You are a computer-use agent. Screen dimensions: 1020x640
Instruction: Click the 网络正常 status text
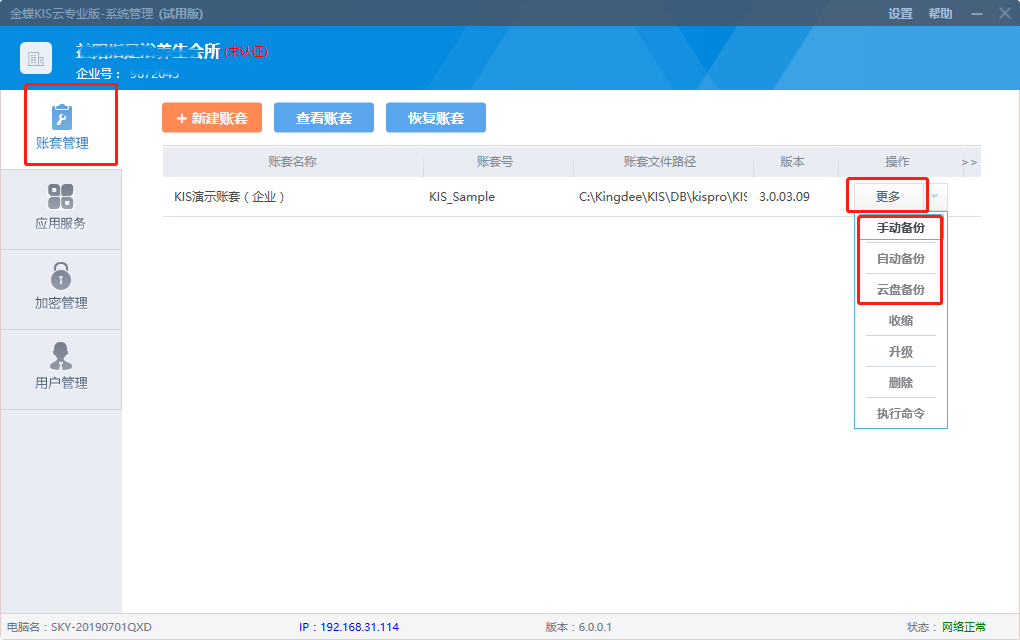coord(964,627)
